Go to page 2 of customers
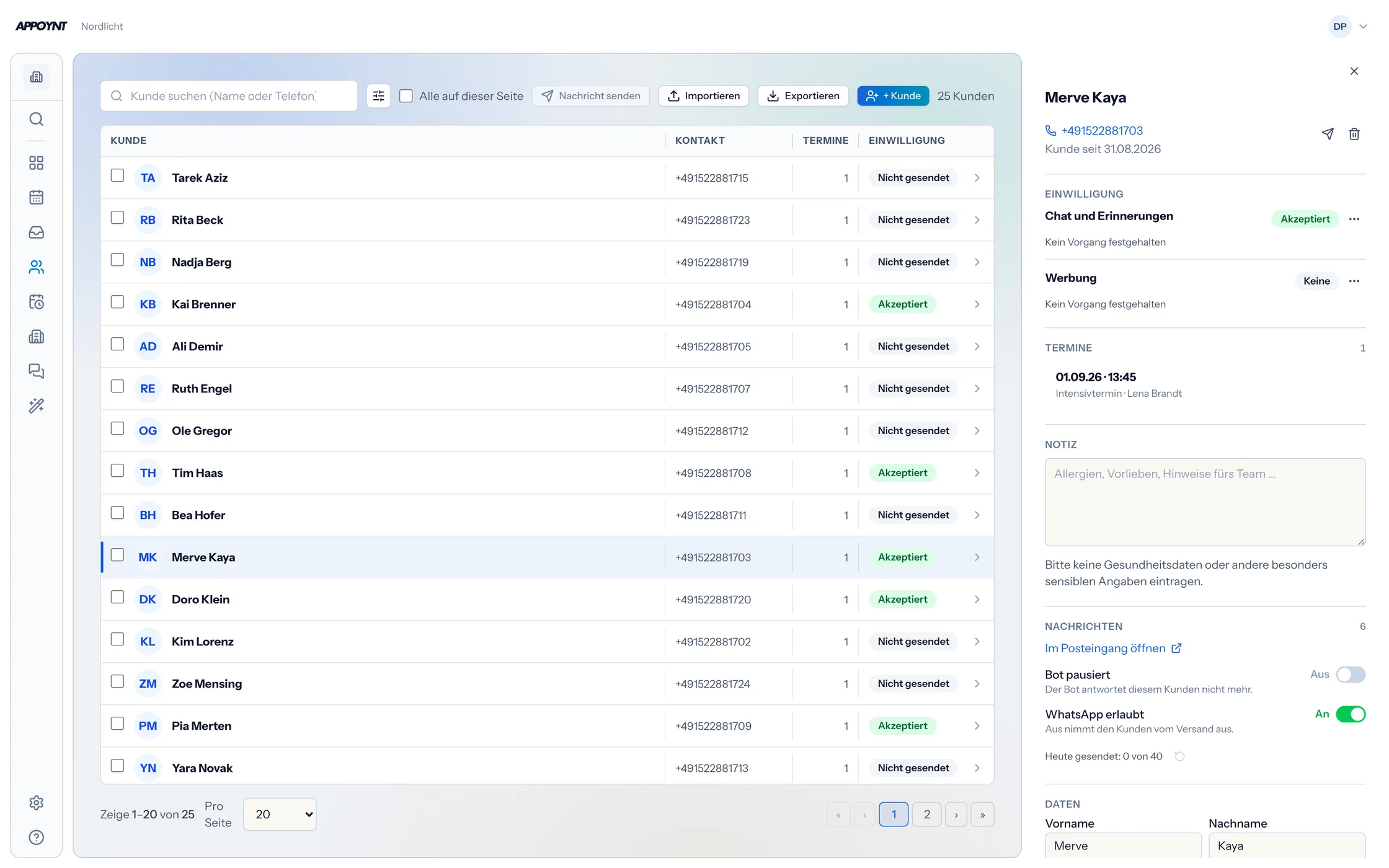The width and height of the screenshot is (1389, 868). click(x=927, y=815)
